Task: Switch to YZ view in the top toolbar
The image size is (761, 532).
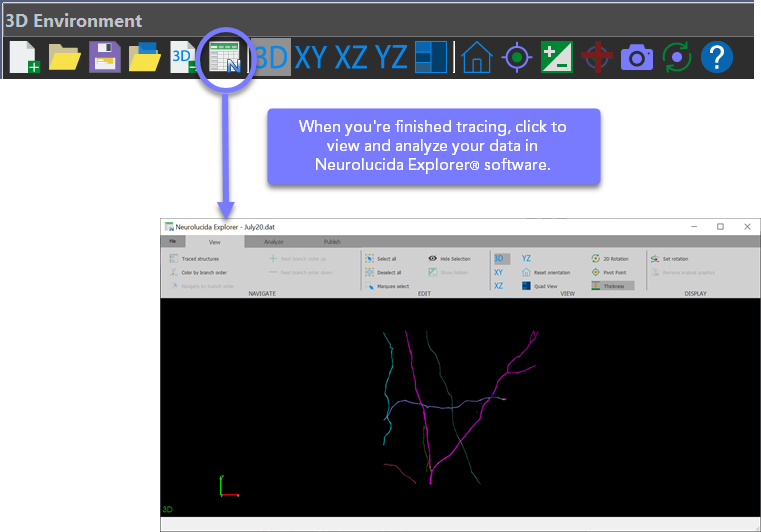Action: [x=390, y=57]
